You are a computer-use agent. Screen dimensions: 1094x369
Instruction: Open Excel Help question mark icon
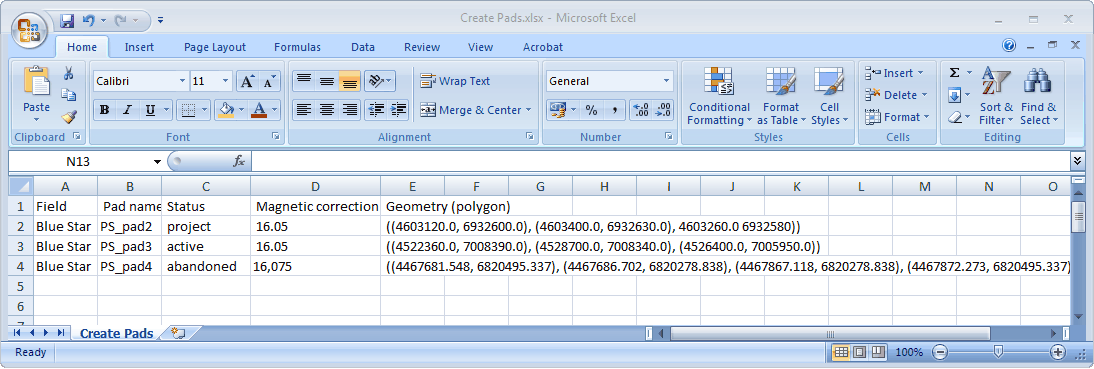point(1009,46)
